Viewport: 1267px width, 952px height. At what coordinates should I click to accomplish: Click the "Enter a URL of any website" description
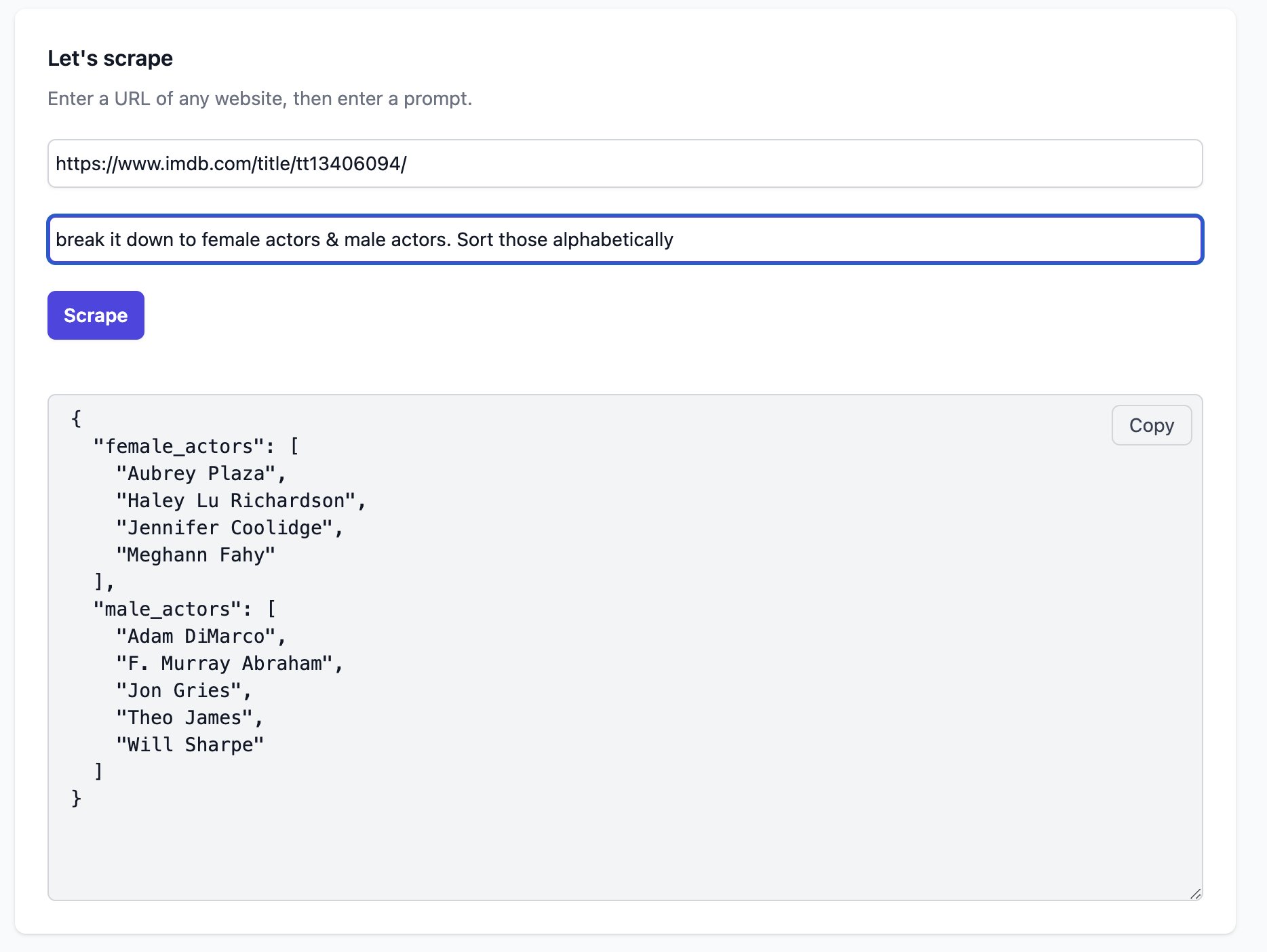point(259,98)
